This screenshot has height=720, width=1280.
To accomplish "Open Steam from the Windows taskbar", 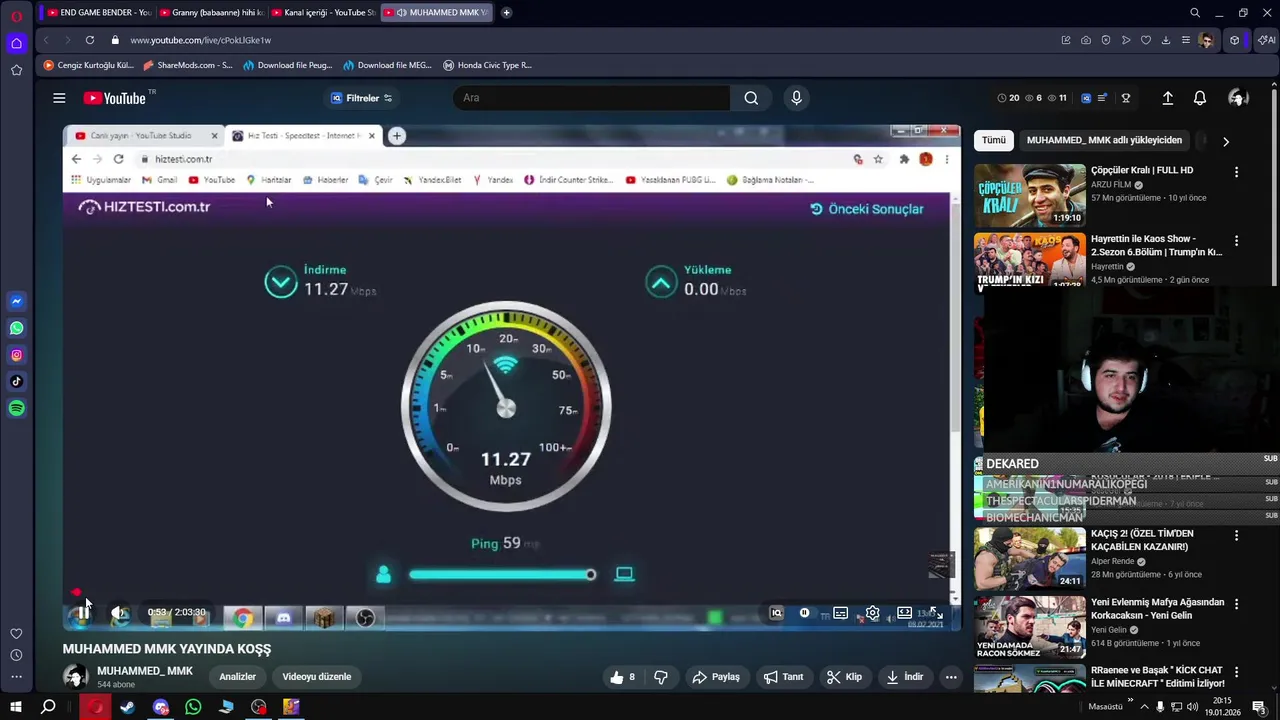I will click(127, 707).
